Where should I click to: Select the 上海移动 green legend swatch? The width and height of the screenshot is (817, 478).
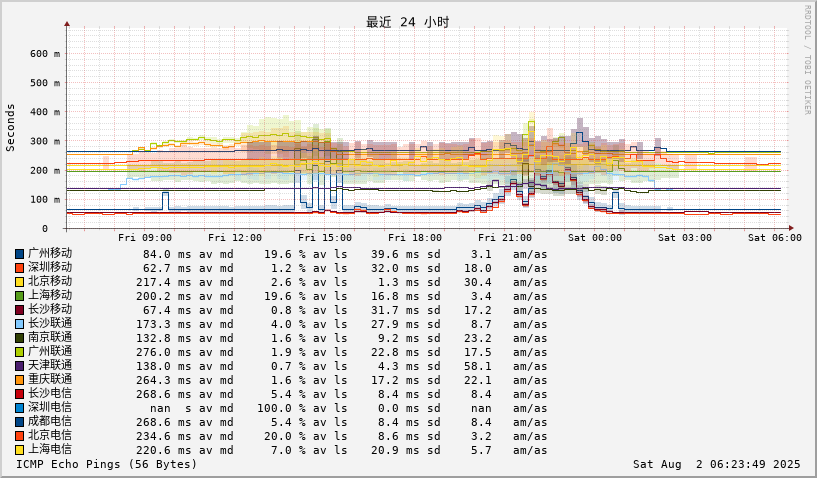pos(20,297)
